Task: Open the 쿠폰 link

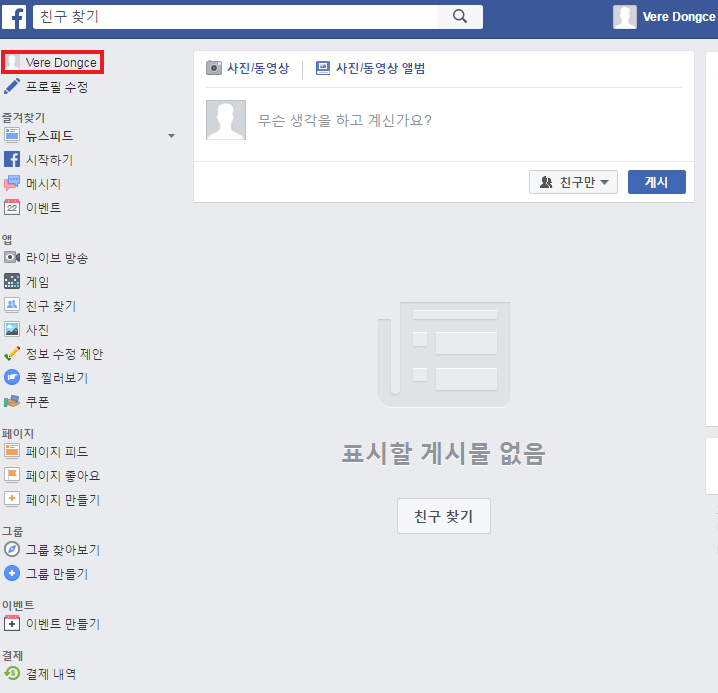Action: pyautogui.click(x=38, y=402)
